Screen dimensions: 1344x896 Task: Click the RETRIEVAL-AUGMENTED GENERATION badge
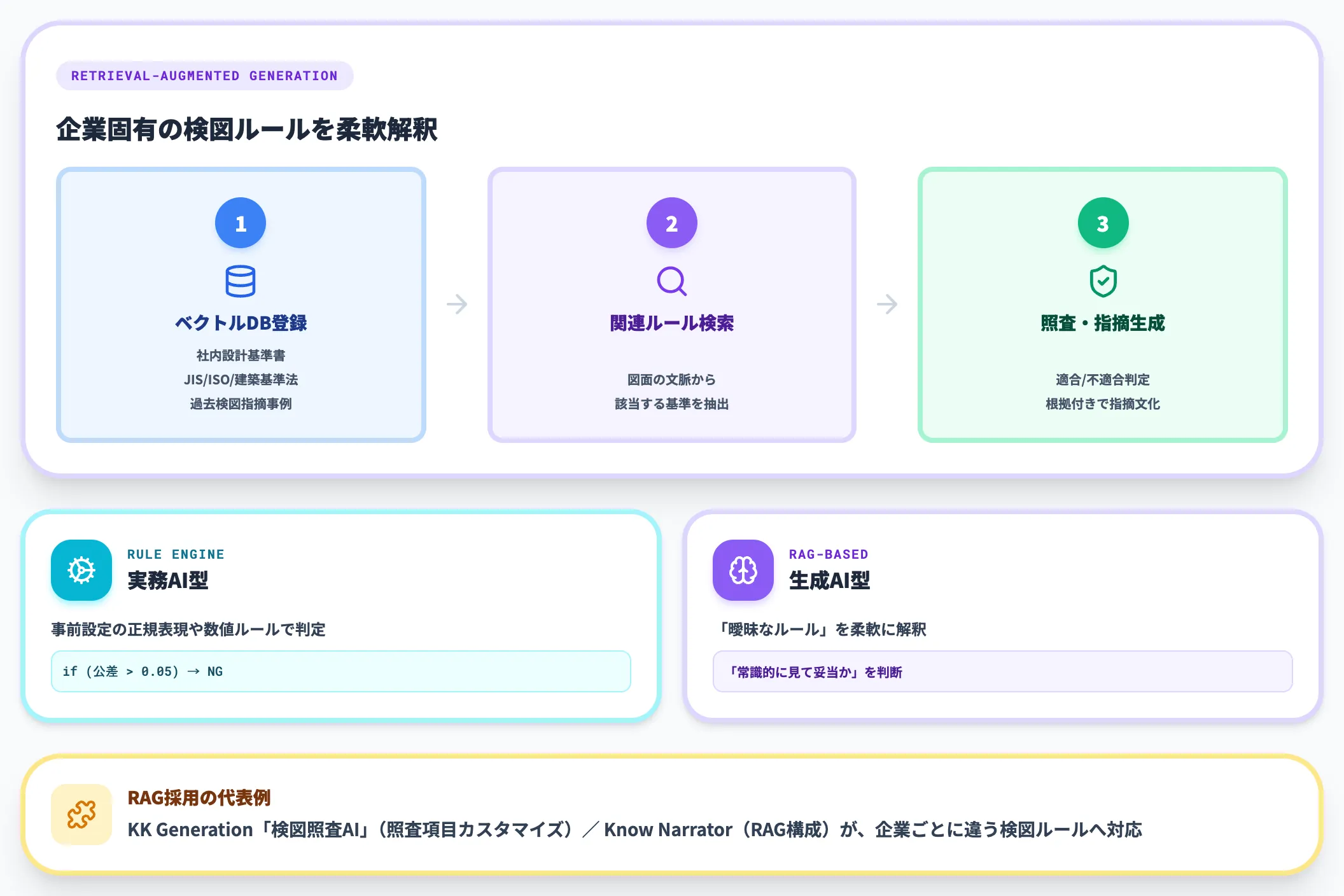point(204,76)
